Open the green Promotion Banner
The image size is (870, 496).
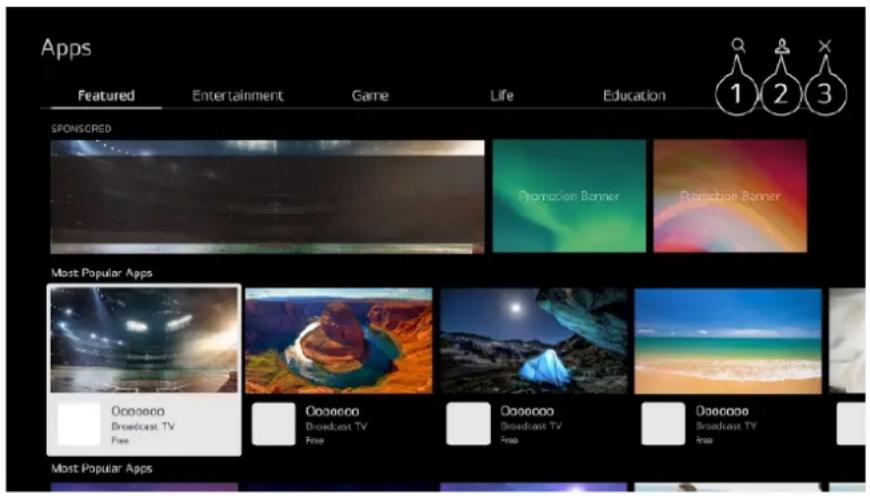569,196
